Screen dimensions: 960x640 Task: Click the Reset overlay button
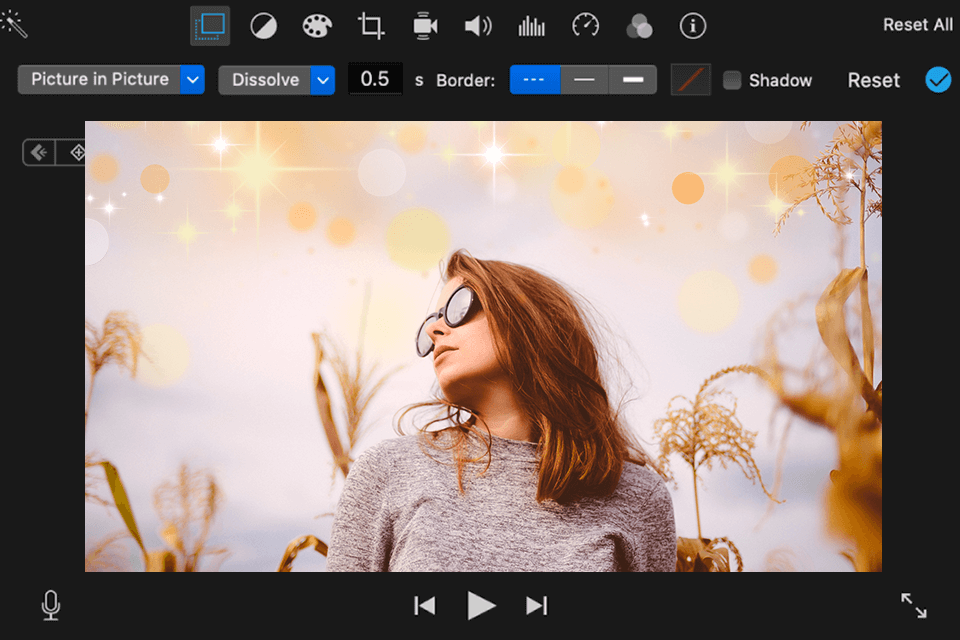coord(873,80)
